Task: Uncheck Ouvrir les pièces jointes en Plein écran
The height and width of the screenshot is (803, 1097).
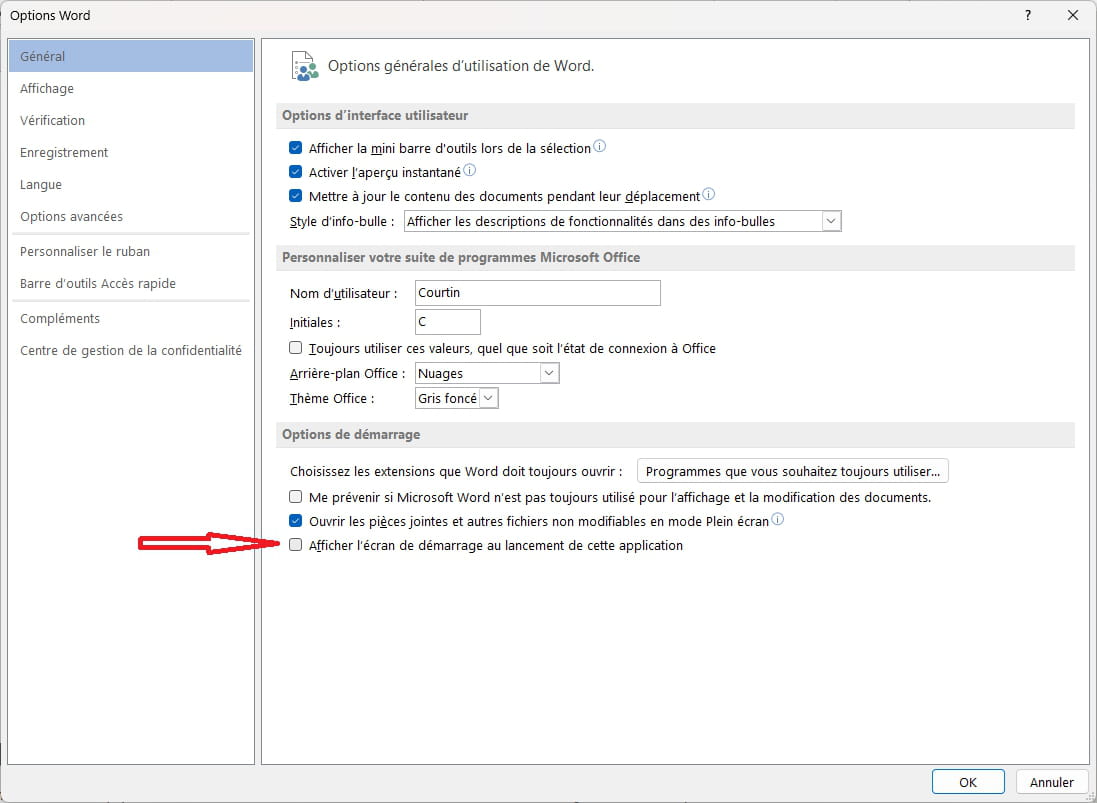Action: tap(296, 521)
